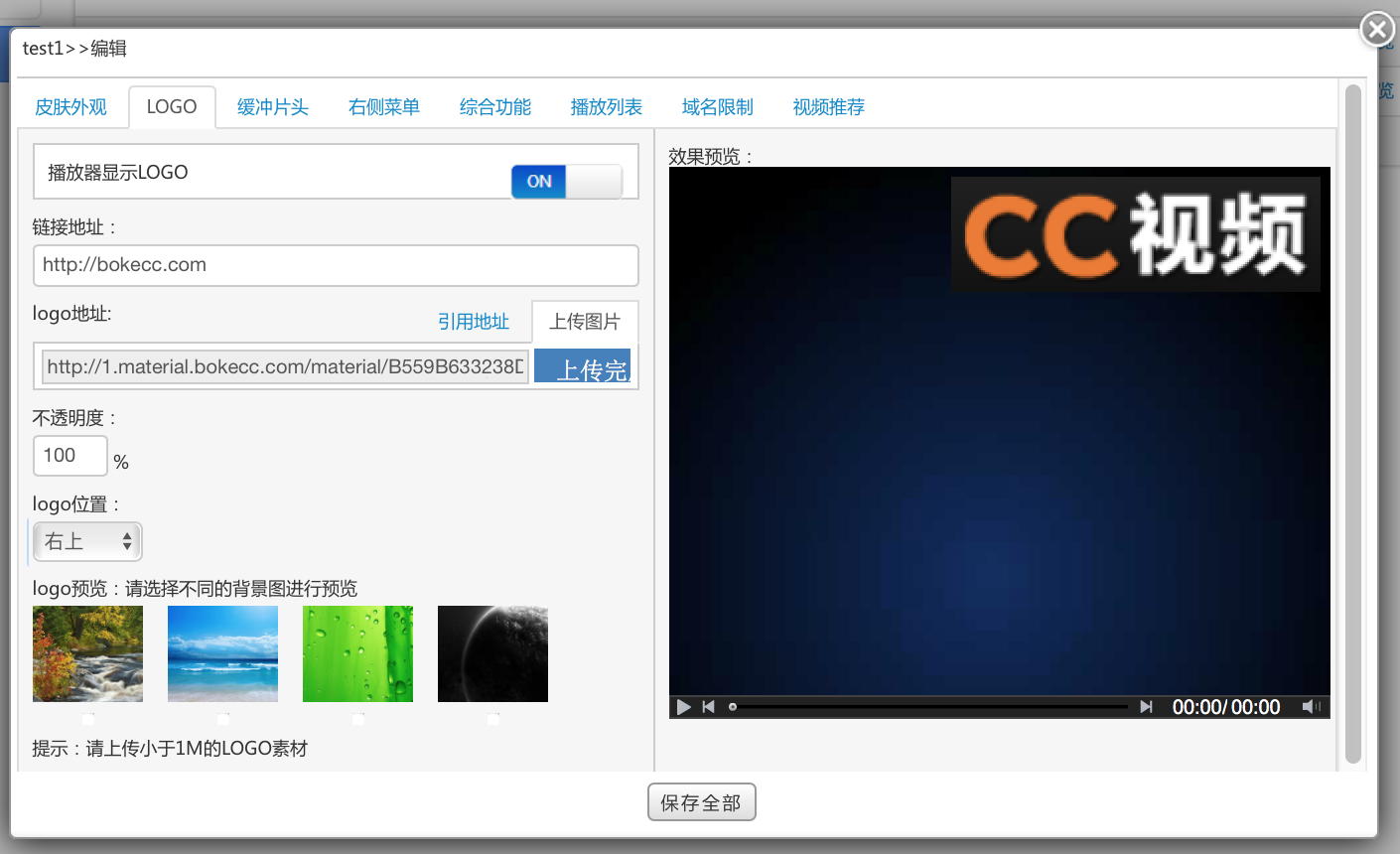Screen dimensions: 1400x854
Task: Click the previous track icon in player
Action: point(708,707)
